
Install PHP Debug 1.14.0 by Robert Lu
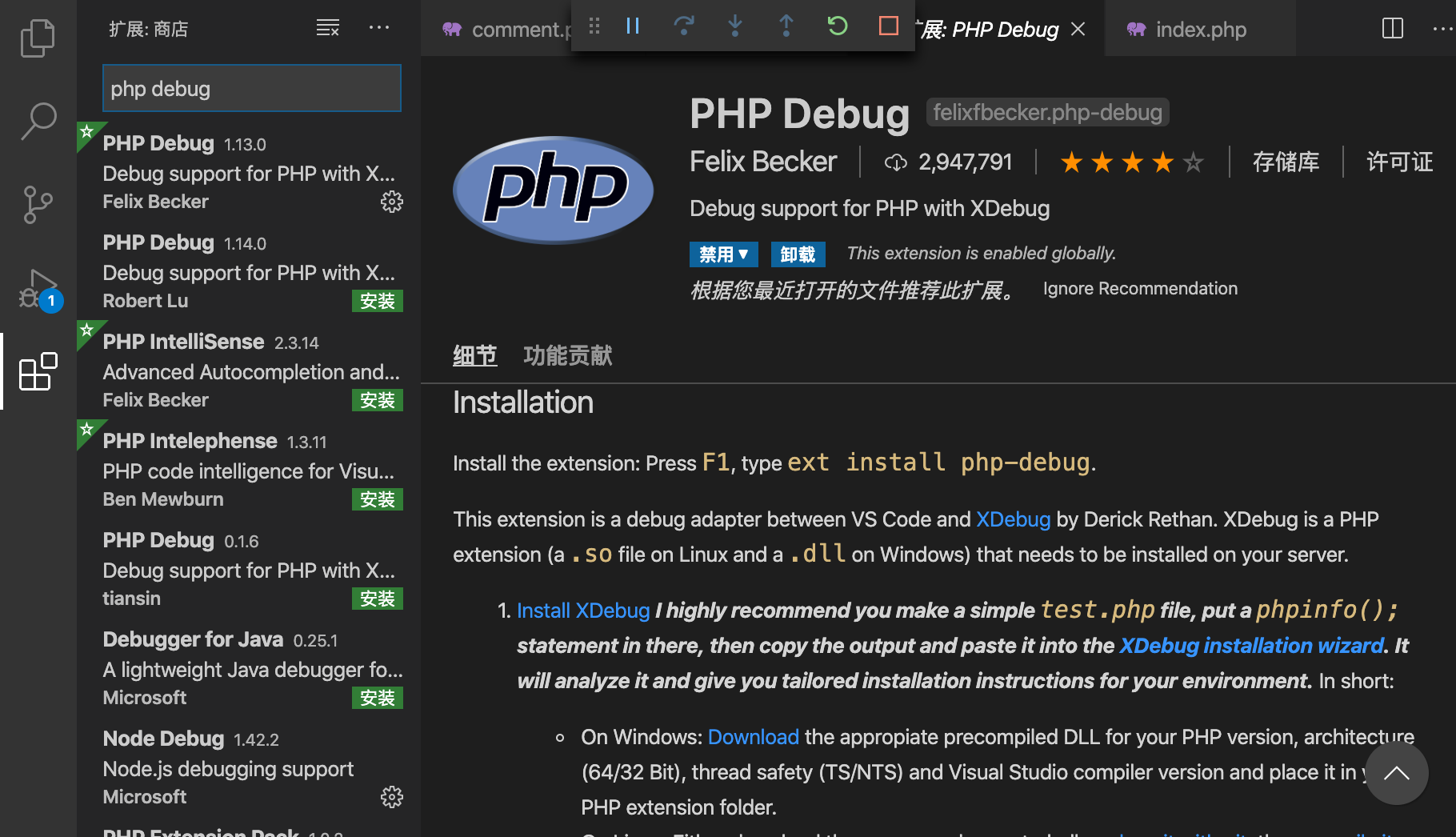pos(377,301)
